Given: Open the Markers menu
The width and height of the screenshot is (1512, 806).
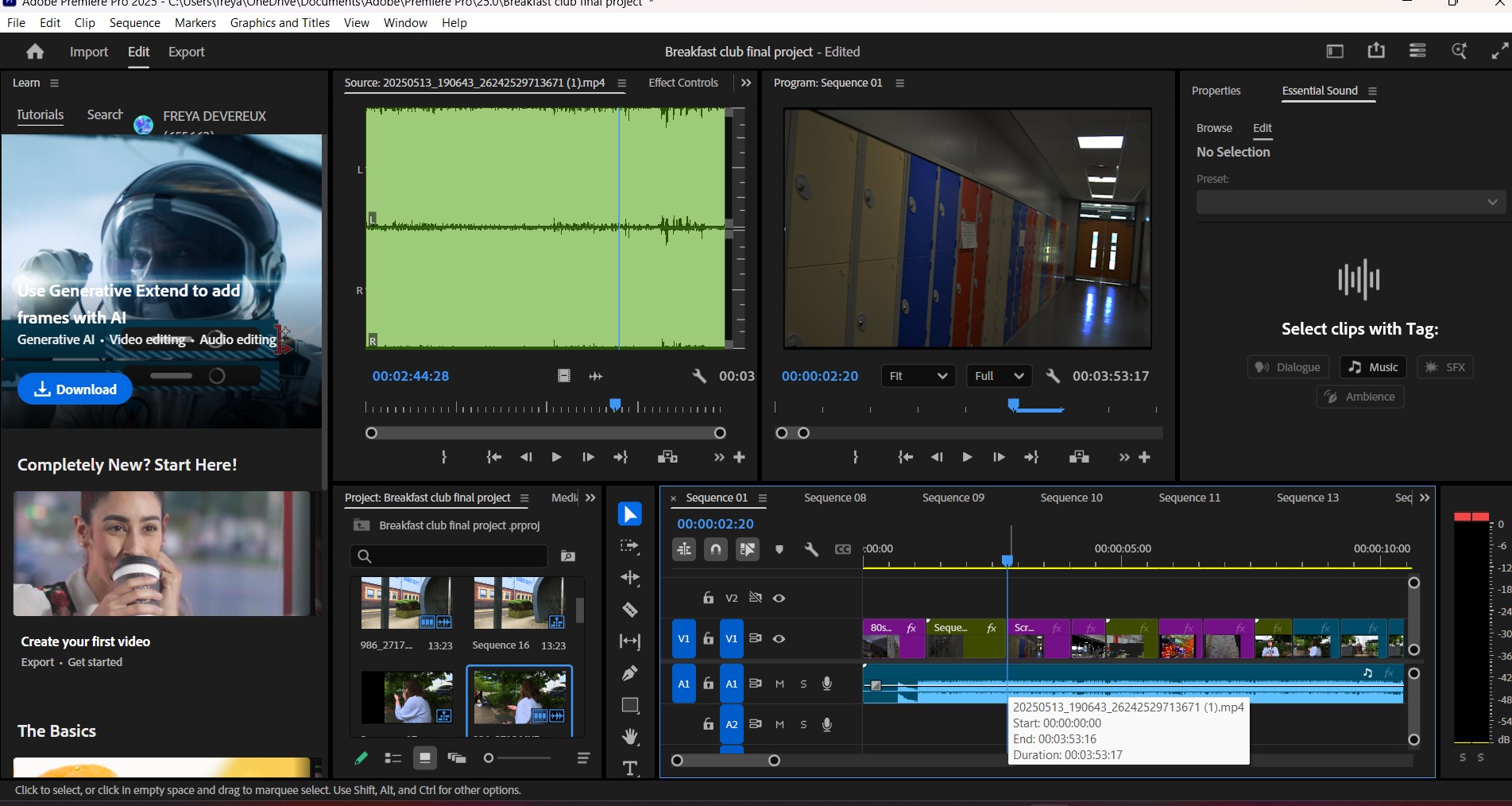Looking at the screenshot, I should 195,22.
